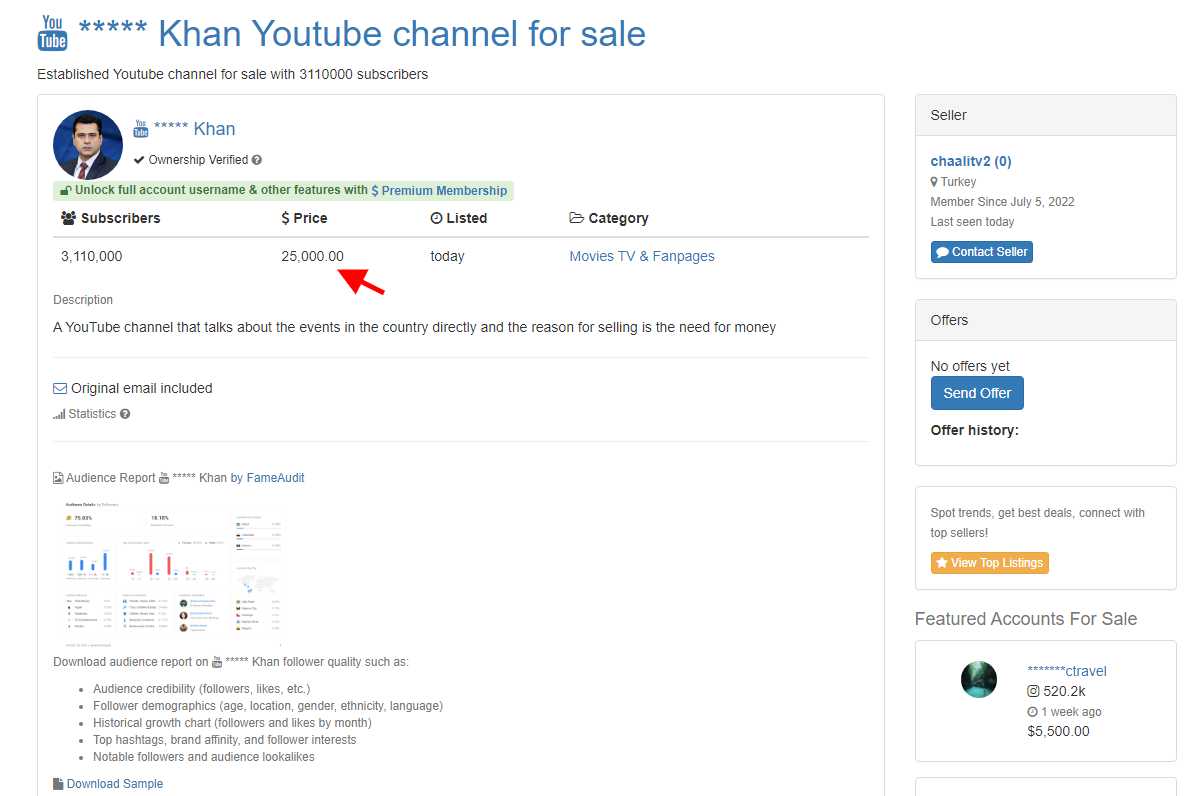Click the seller's channel profile picture
The height and width of the screenshot is (796, 1187).
88,145
